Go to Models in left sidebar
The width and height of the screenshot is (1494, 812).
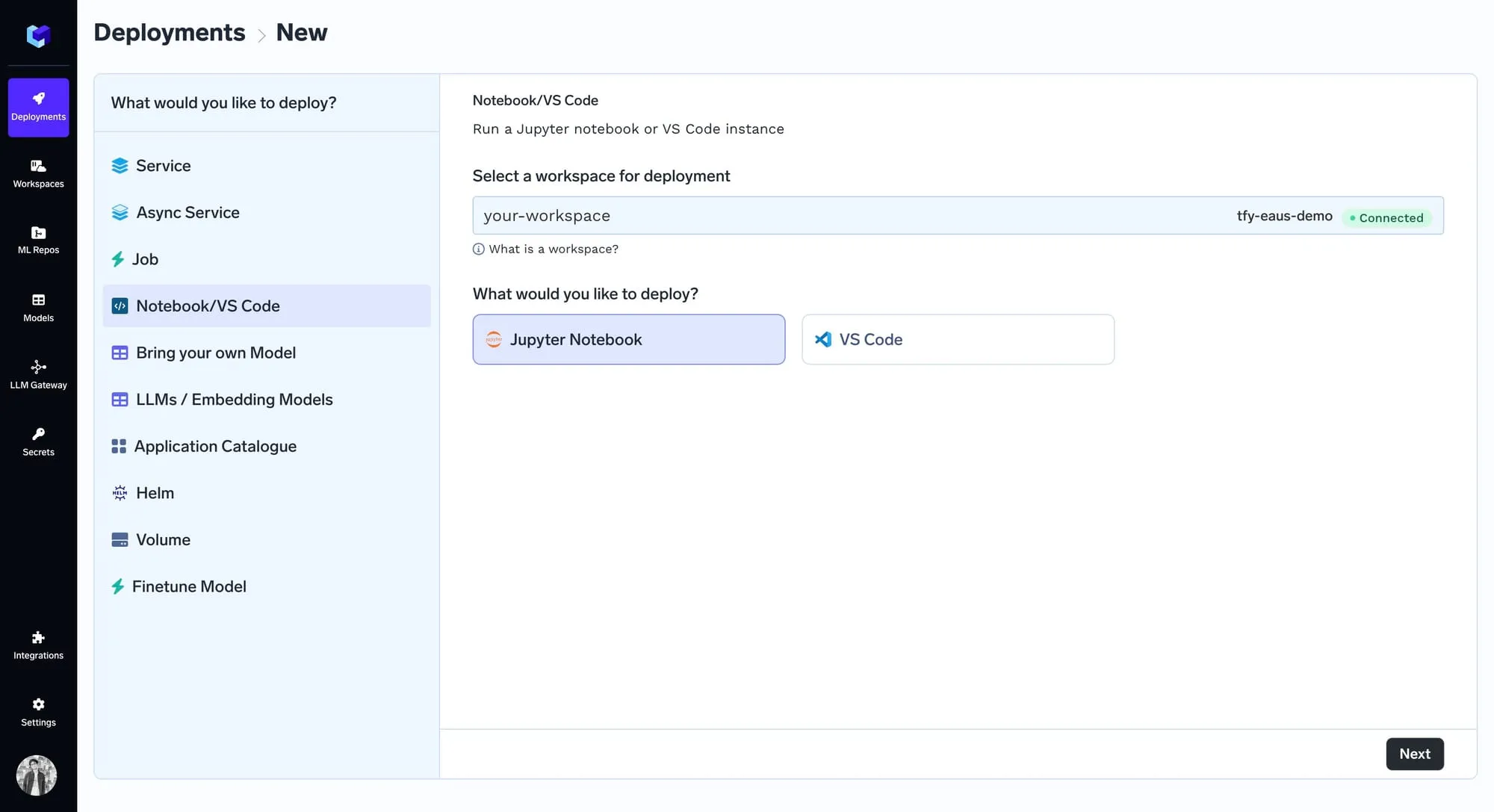click(38, 307)
